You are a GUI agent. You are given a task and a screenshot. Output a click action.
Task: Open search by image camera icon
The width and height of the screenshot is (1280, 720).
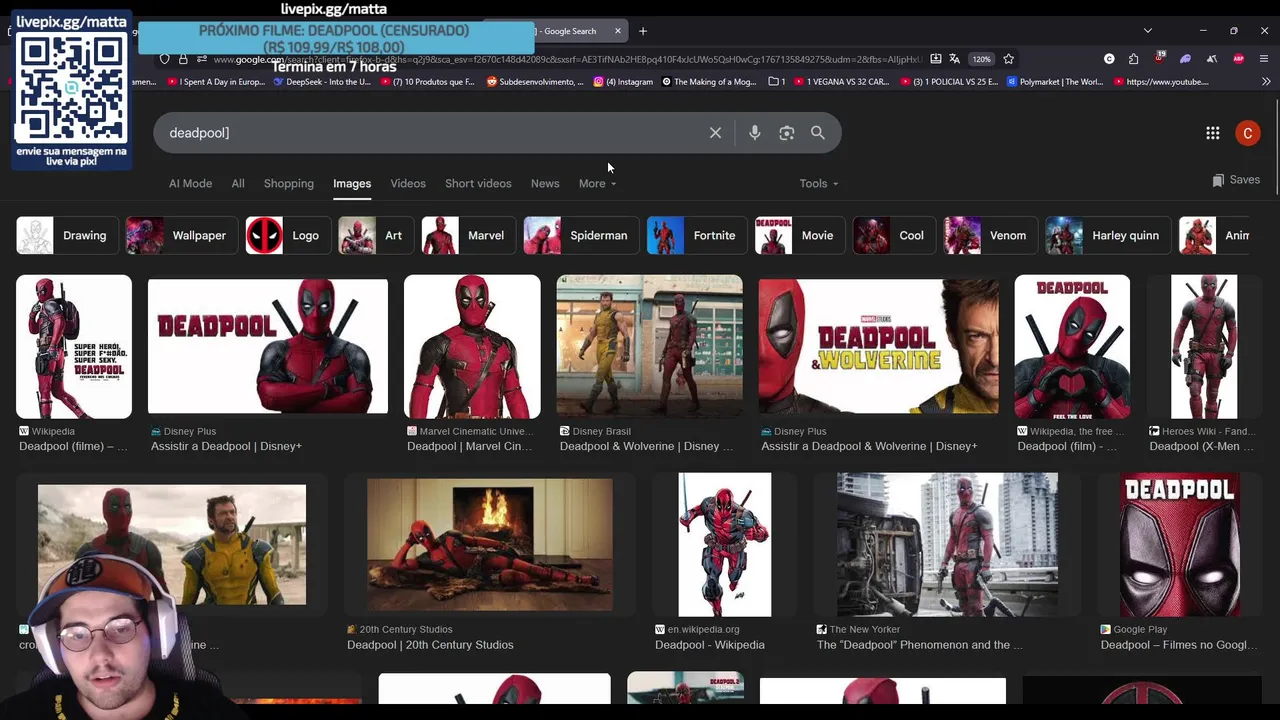click(787, 133)
